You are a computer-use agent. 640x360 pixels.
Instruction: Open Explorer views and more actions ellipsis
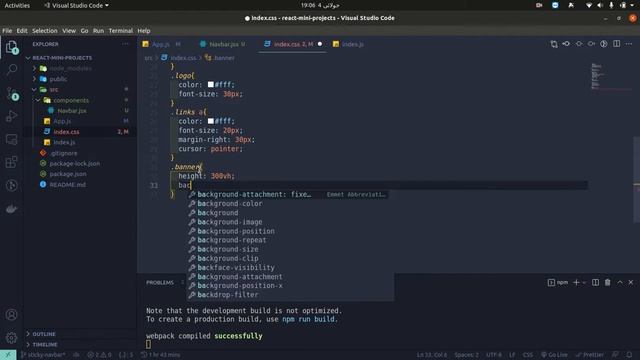click(x=125, y=44)
